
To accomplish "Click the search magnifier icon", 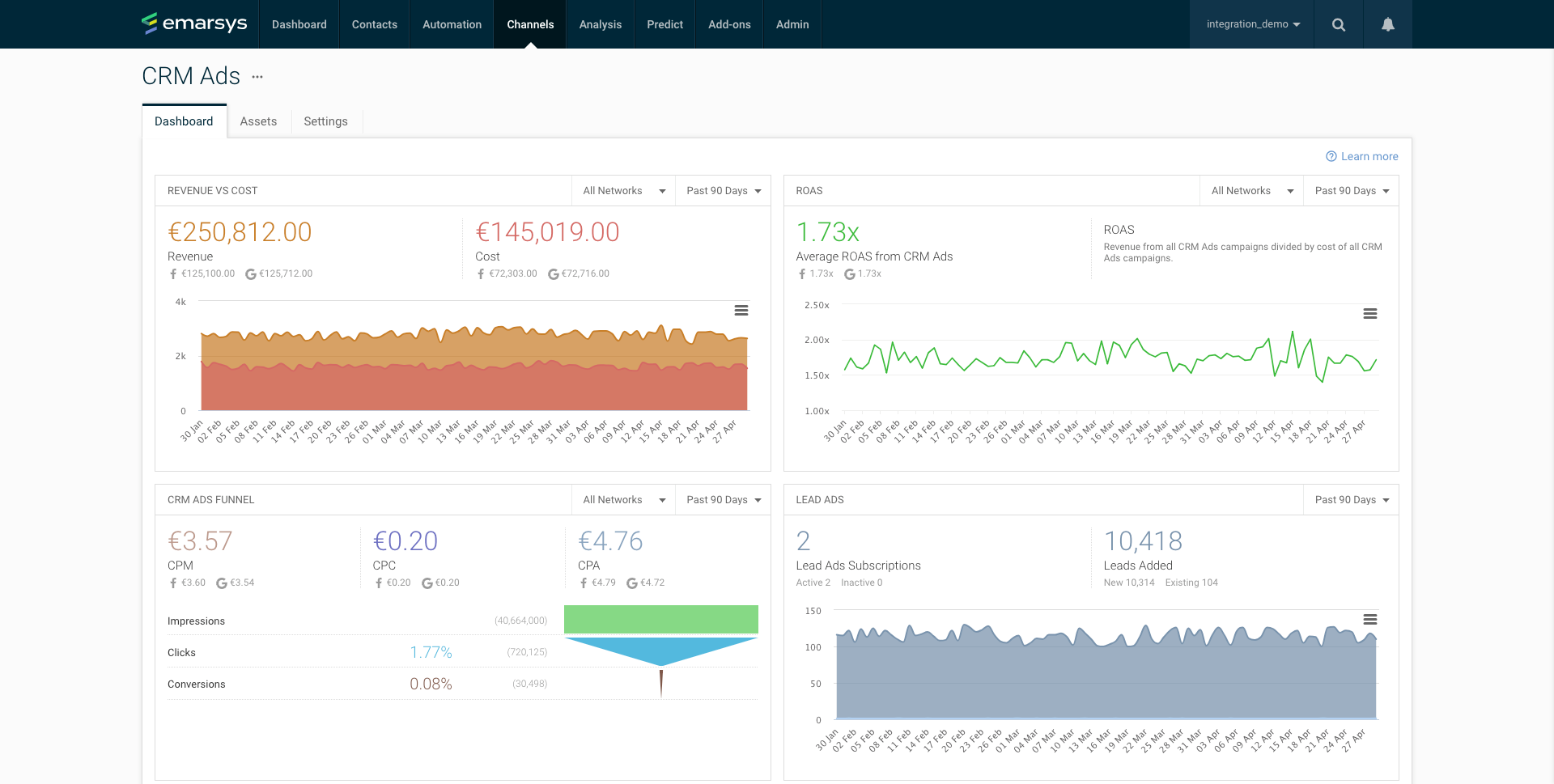I will [x=1339, y=24].
